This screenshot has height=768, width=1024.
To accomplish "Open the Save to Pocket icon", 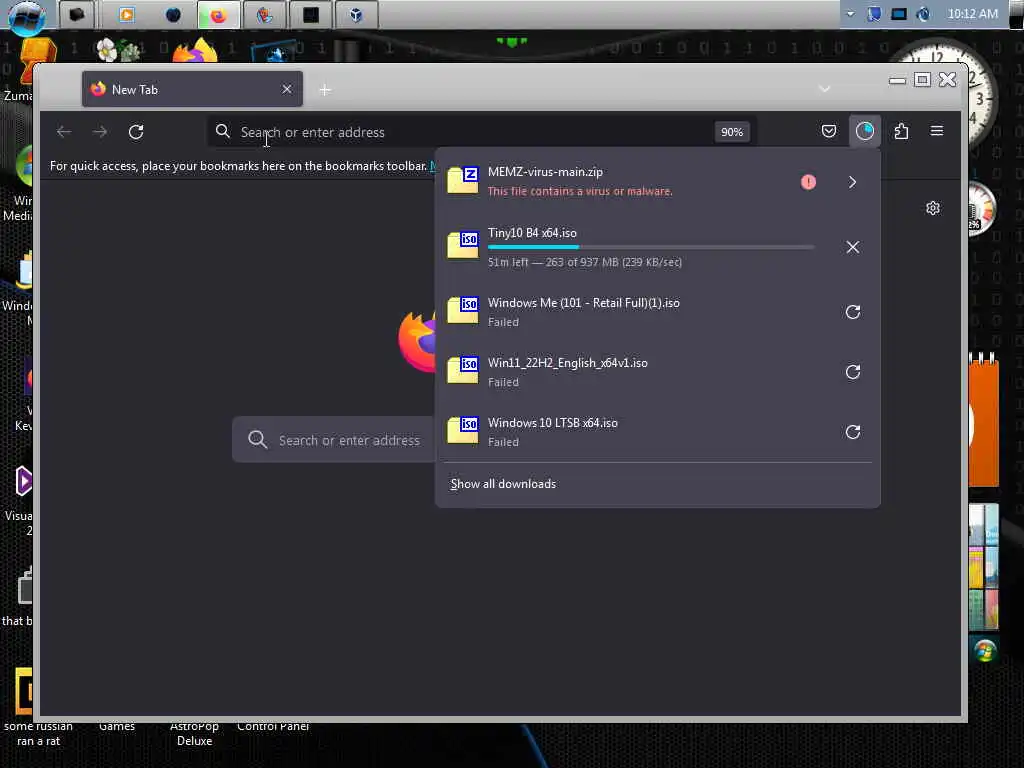I will pos(829,131).
